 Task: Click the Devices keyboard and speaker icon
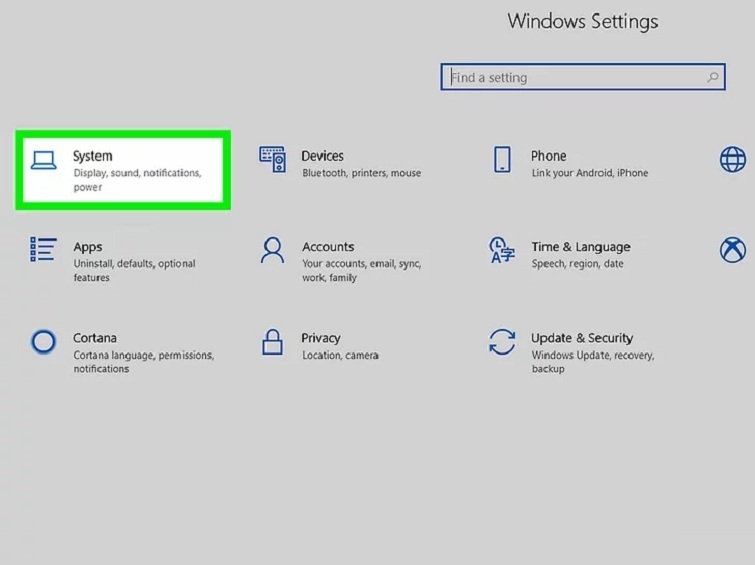(x=273, y=159)
